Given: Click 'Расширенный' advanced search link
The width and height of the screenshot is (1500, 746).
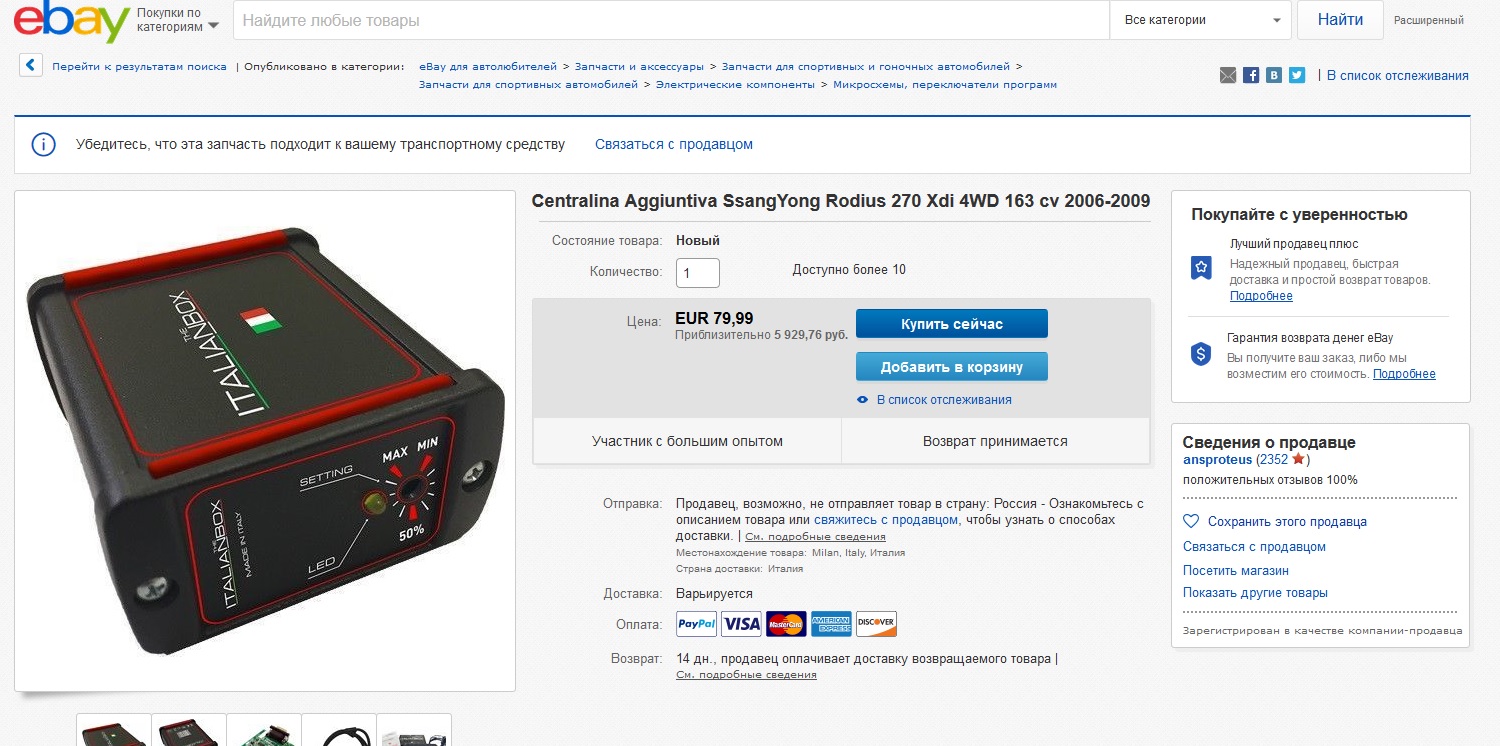Looking at the screenshot, I should [x=1429, y=20].
